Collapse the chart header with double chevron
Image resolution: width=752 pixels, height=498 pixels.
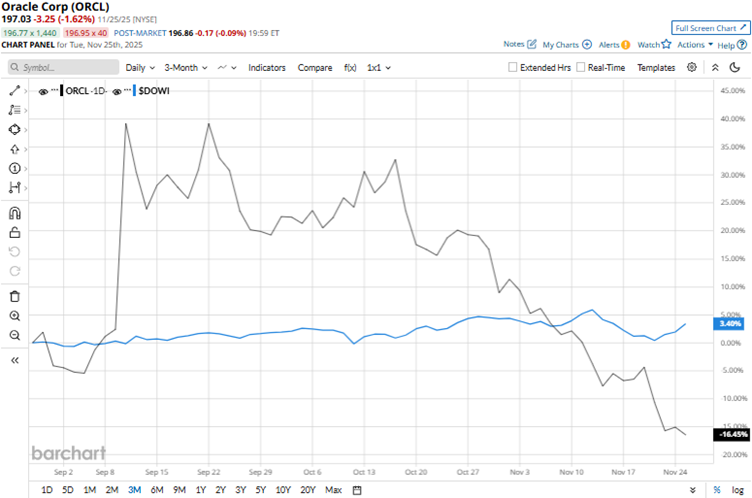click(x=715, y=68)
